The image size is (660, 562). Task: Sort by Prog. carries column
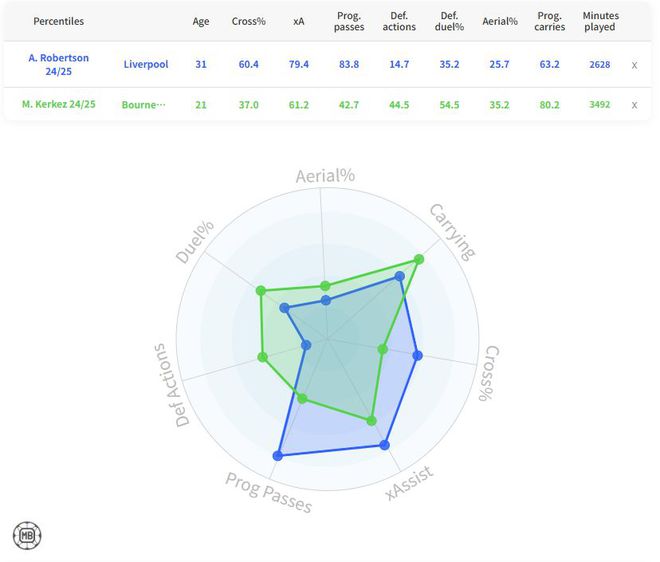coord(550,21)
